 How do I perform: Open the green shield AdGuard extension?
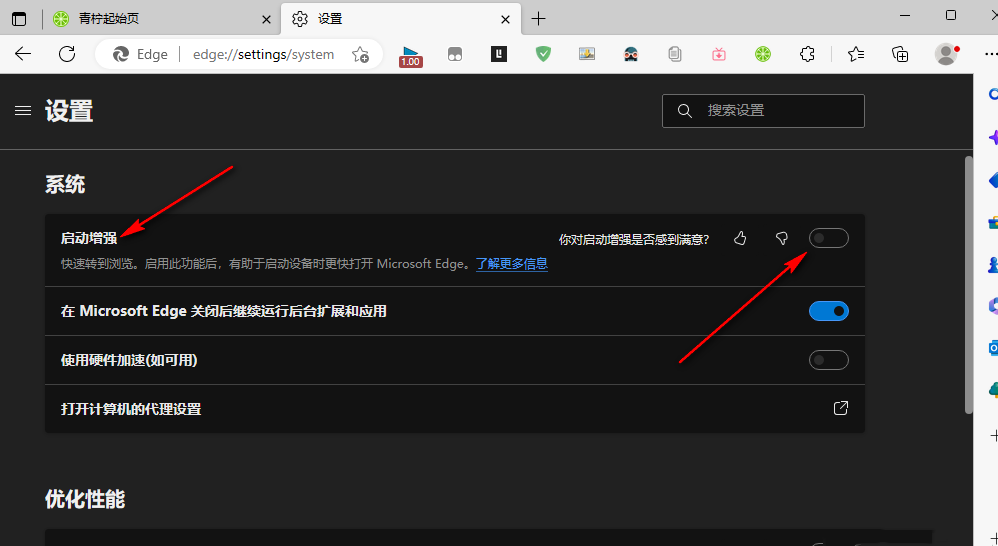click(543, 54)
